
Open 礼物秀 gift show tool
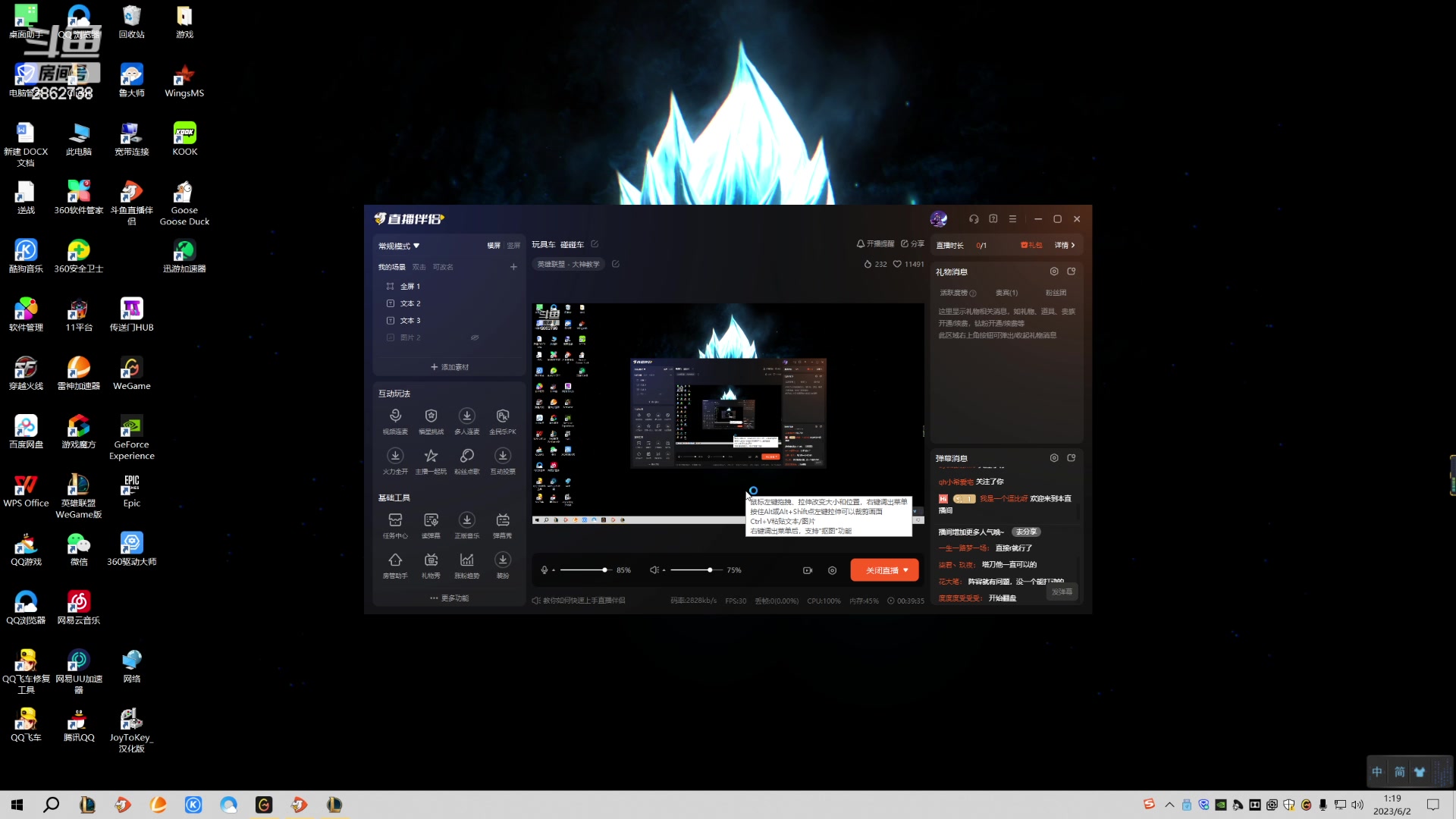431,565
